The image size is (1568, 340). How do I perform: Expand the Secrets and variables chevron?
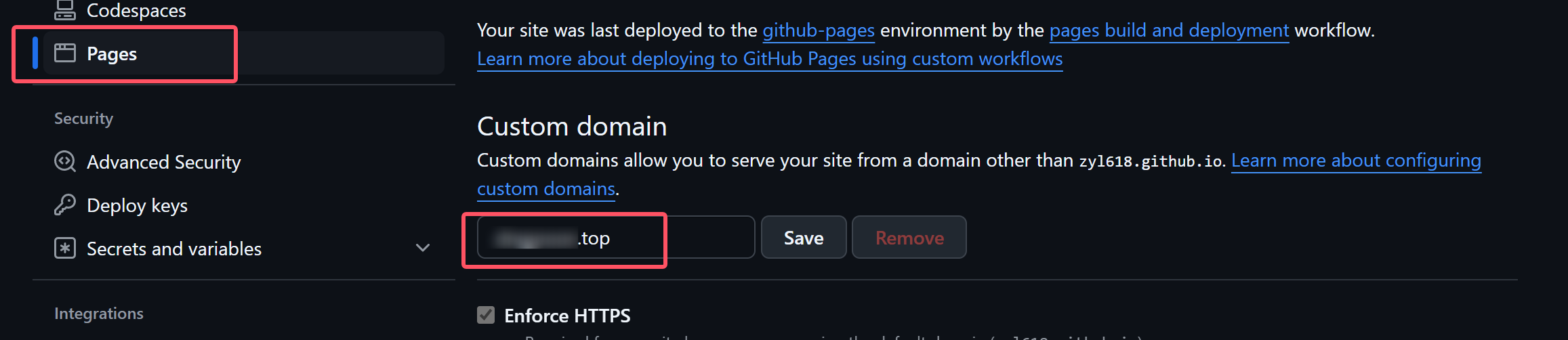[423, 248]
